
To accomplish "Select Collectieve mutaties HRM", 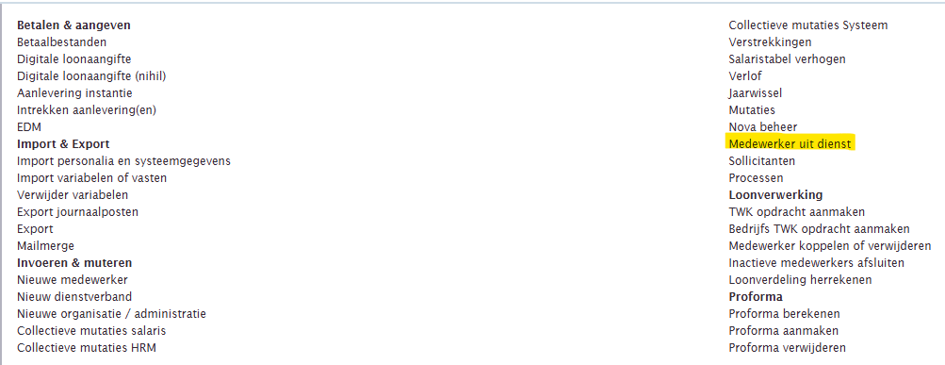I will 87,348.
